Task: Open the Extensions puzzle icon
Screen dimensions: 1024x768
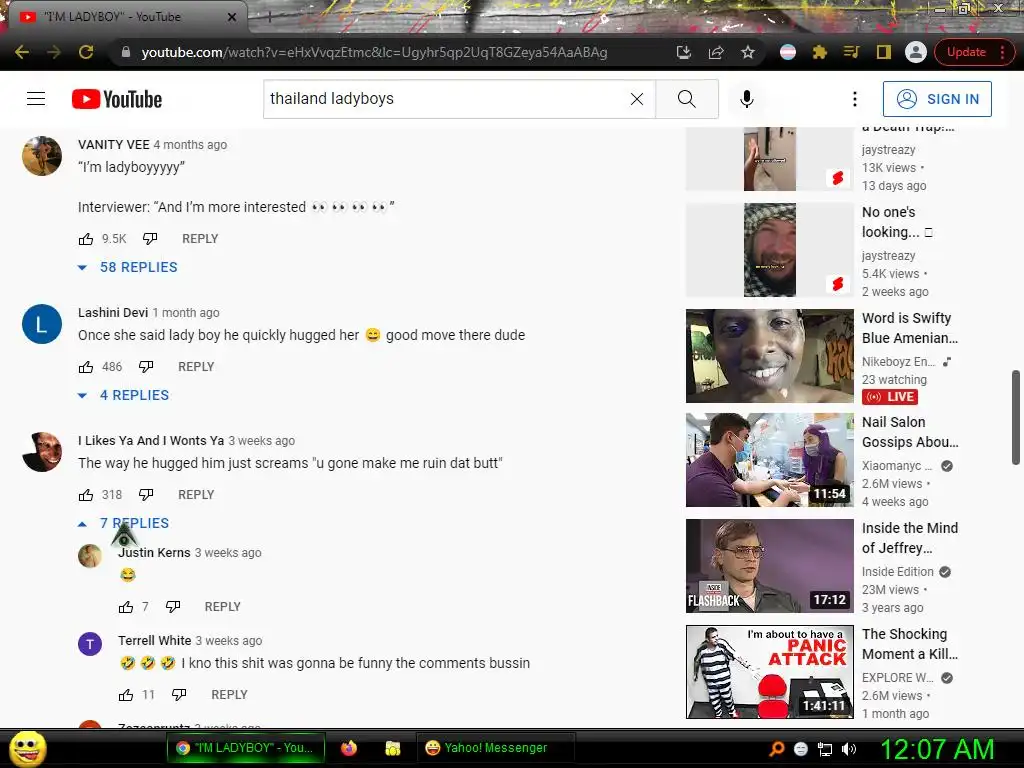Action: tap(820, 52)
